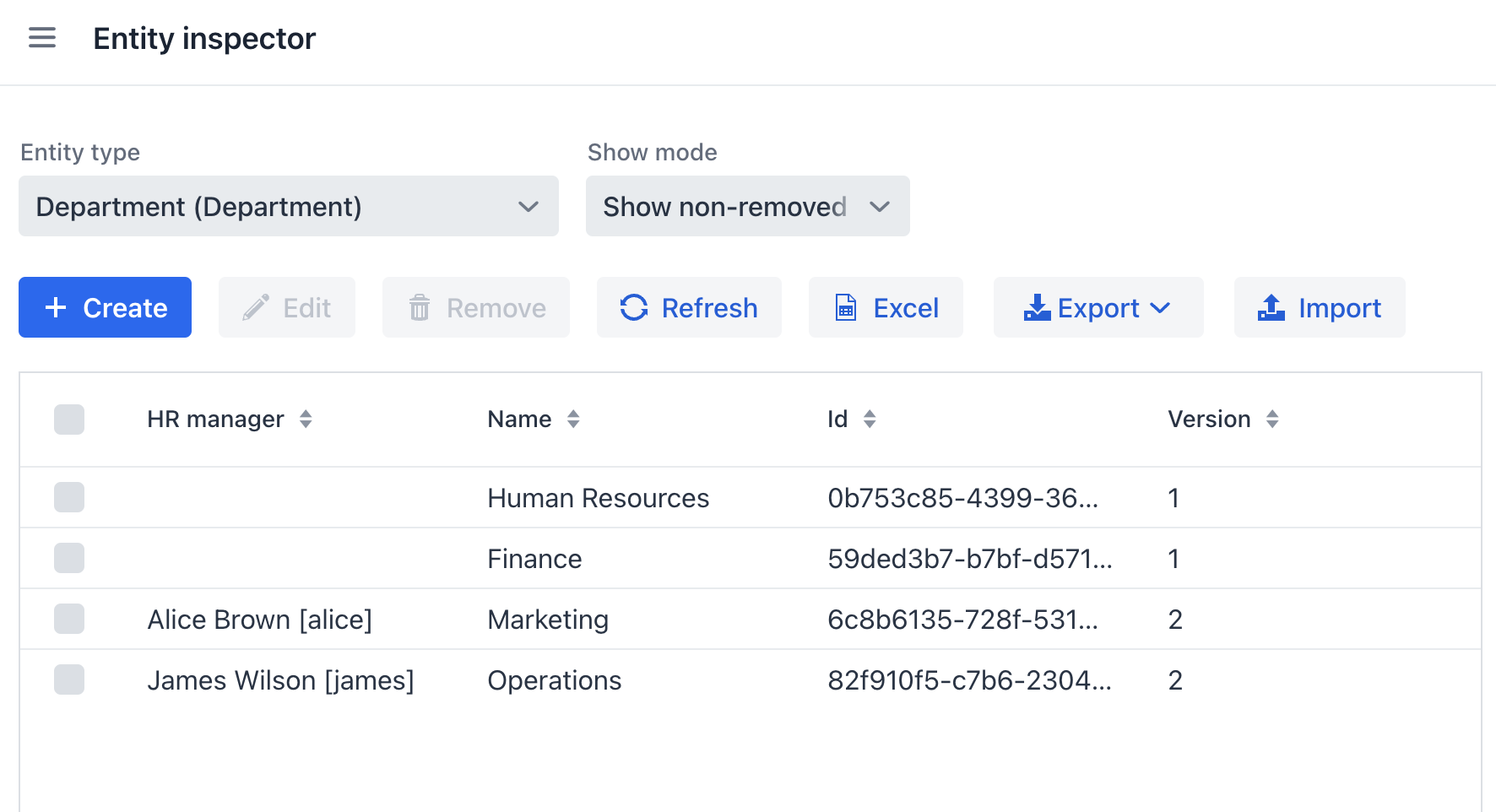Image resolution: width=1496 pixels, height=812 pixels.
Task: Click the Import upload icon
Action: 1271,308
